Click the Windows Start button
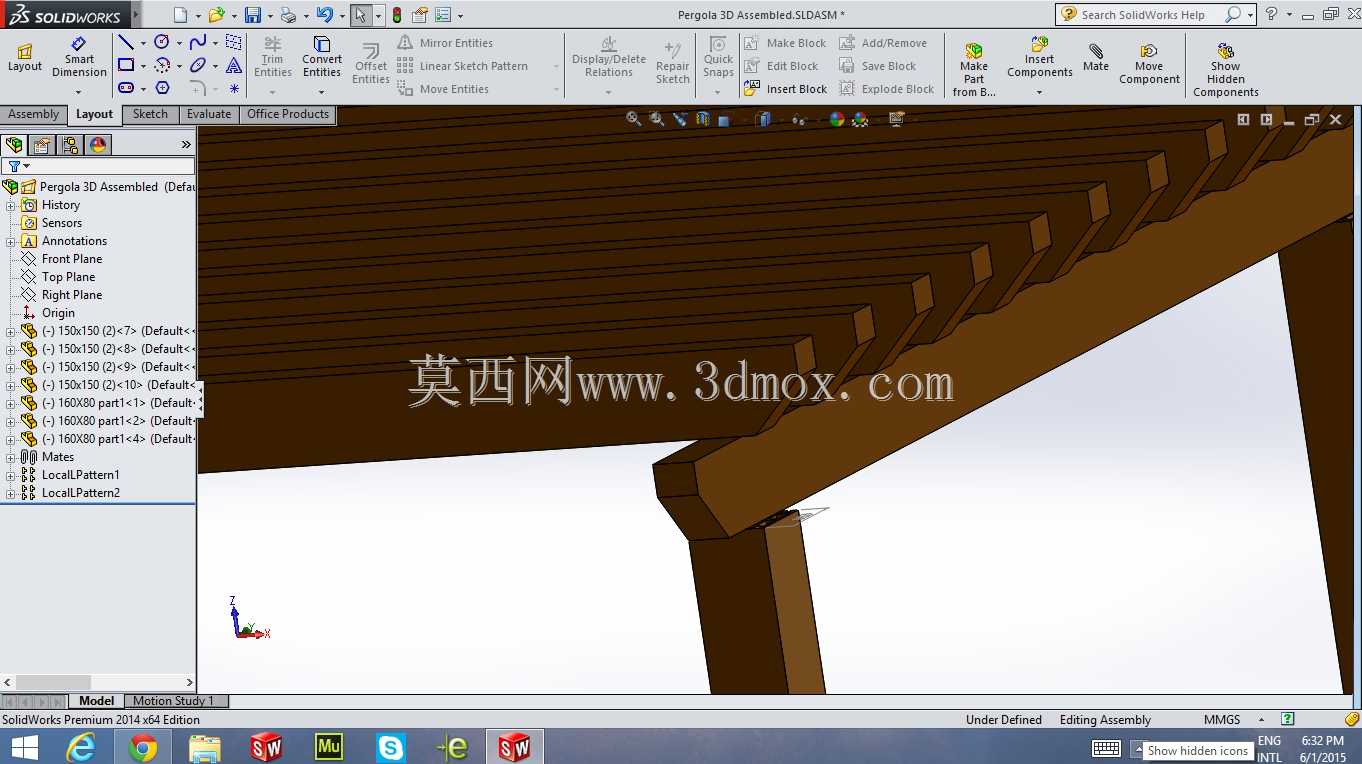 point(24,747)
